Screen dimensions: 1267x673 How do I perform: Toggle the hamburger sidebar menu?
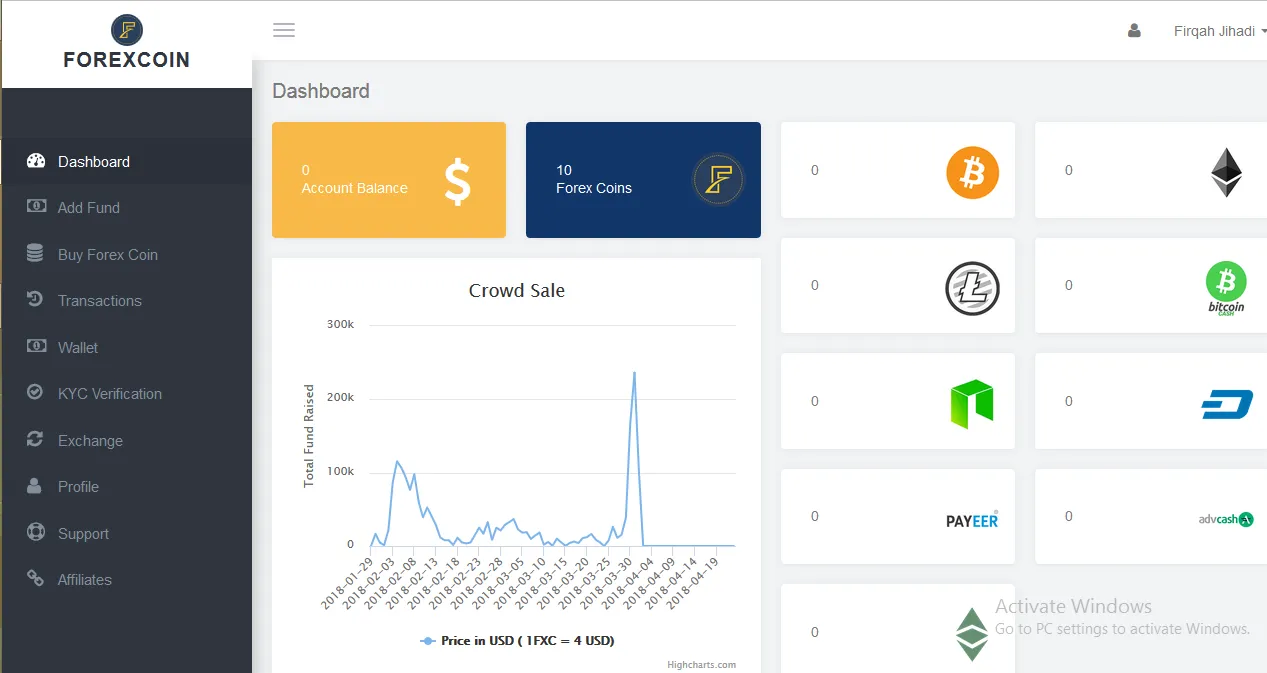pyautogui.click(x=284, y=30)
